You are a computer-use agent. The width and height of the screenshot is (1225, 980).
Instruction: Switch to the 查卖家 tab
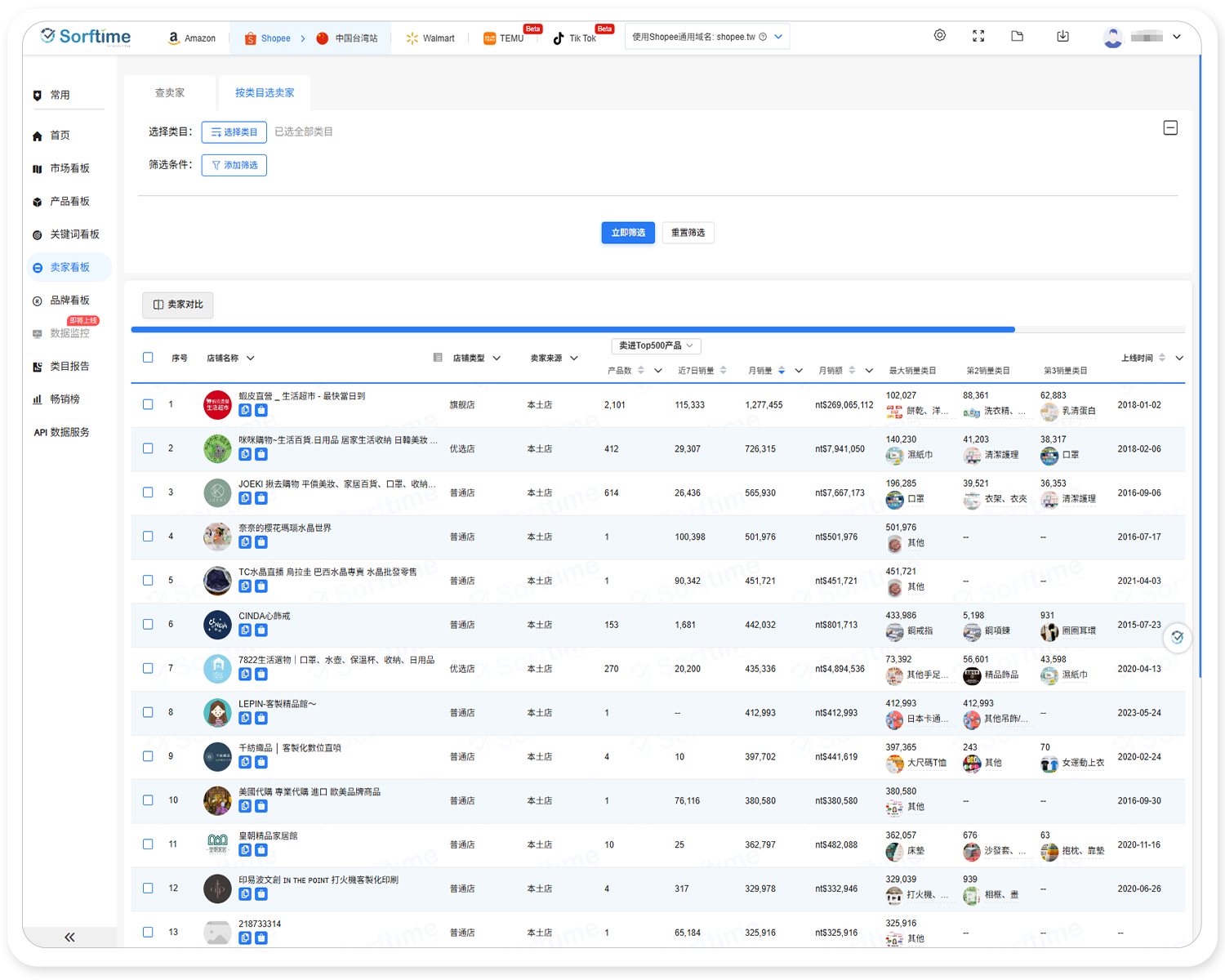click(x=170, y=93)
